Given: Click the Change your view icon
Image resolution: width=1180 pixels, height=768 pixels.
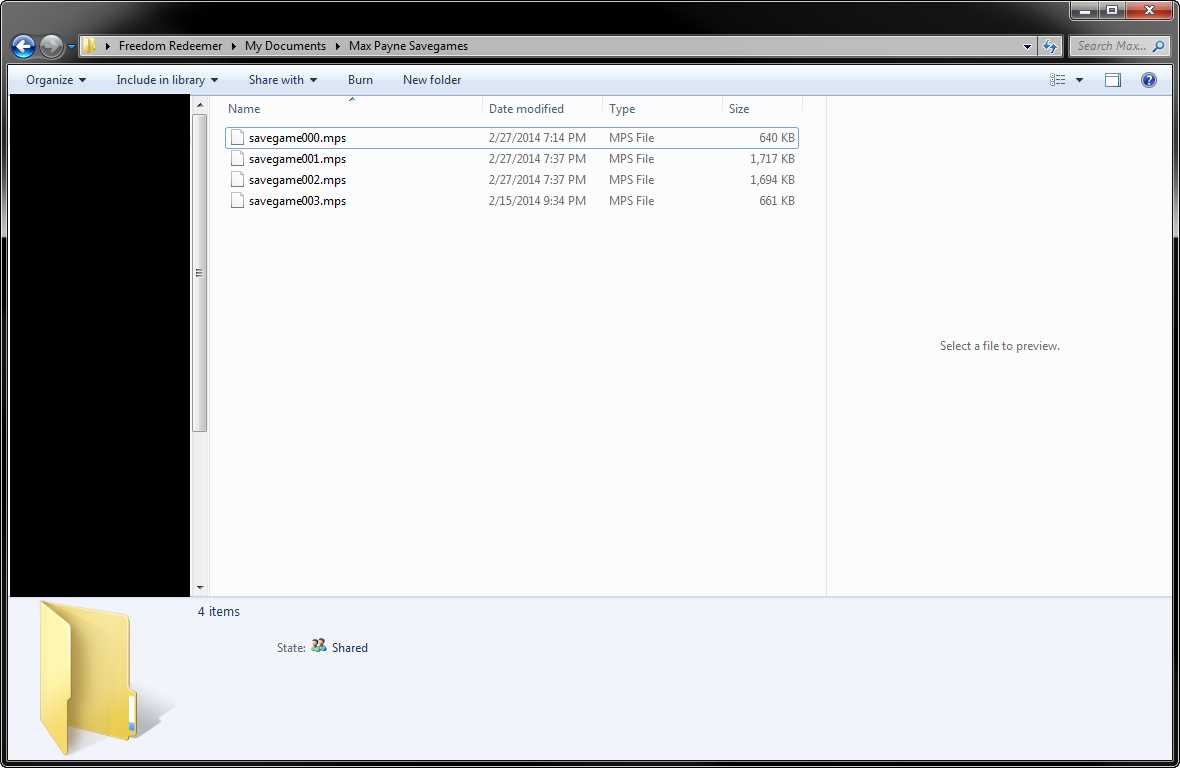Looking at the screenshot, I should (x=1058, y=80).
